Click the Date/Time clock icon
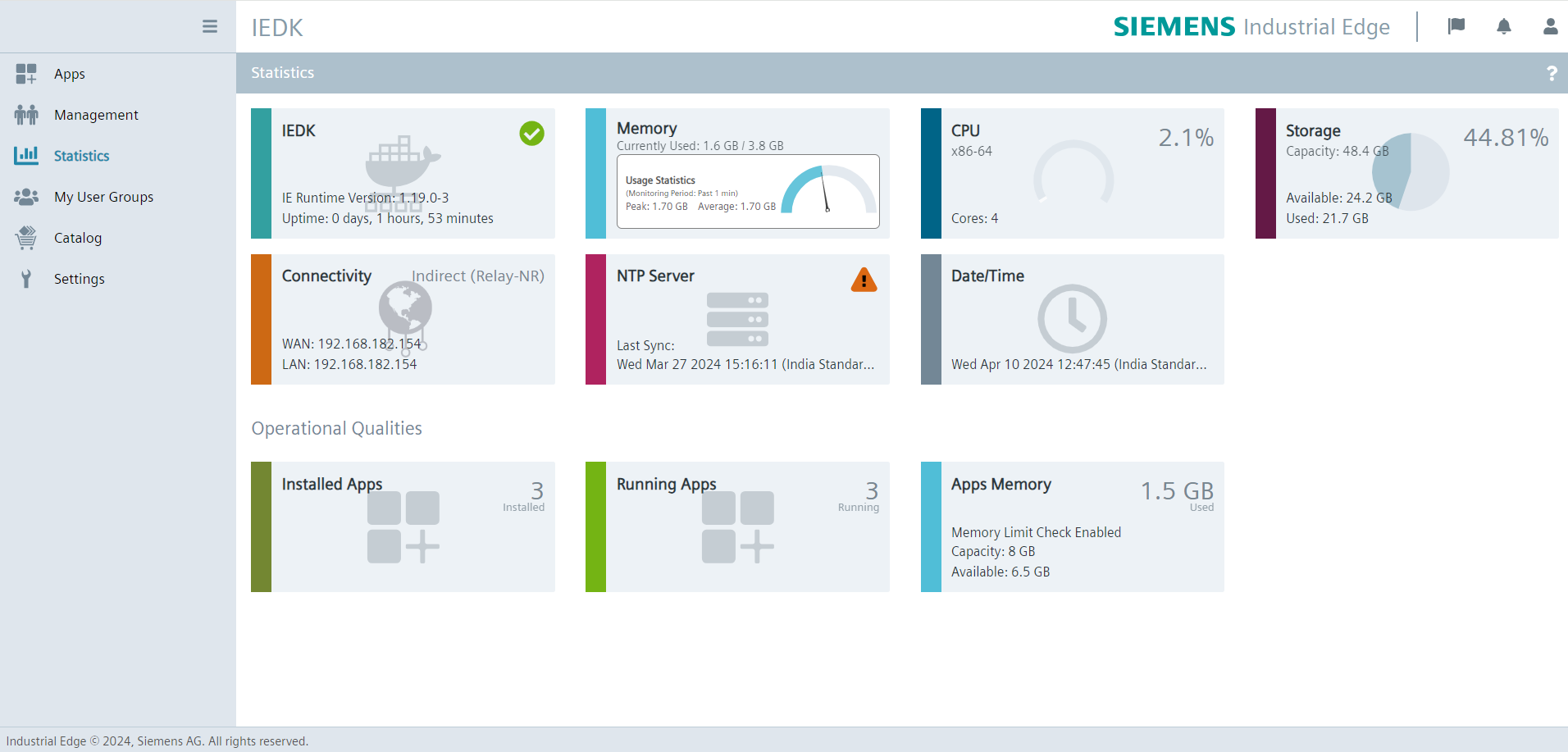The image size is (1568, 752). 1072,319
